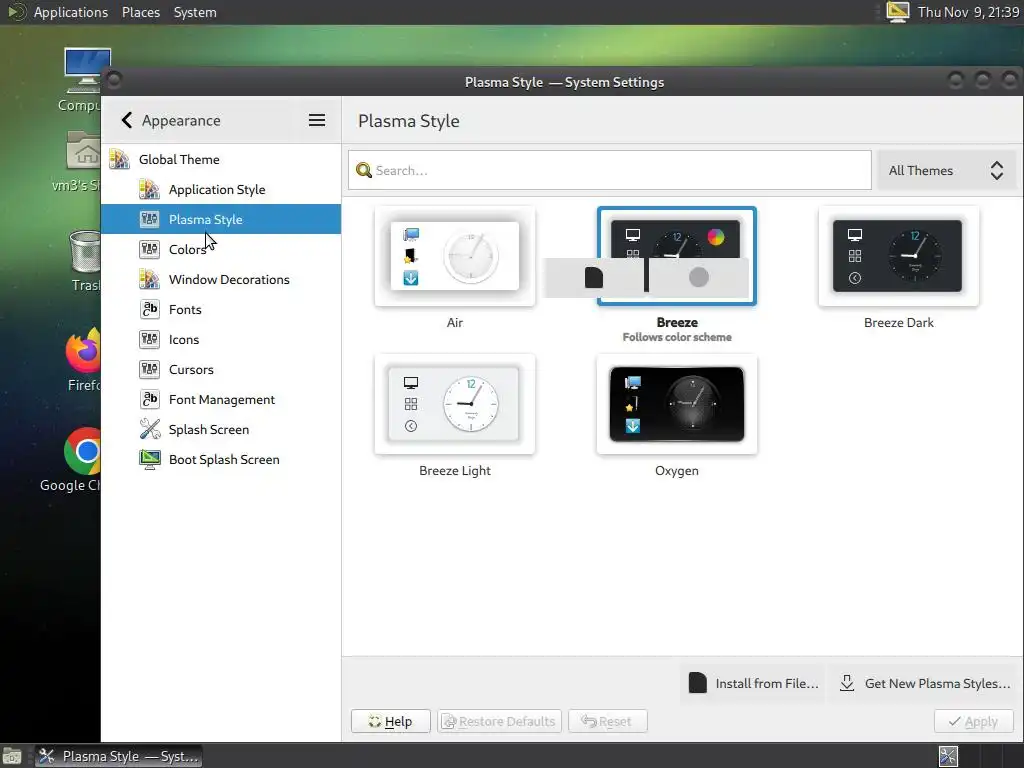Open the Places menu

141,12
